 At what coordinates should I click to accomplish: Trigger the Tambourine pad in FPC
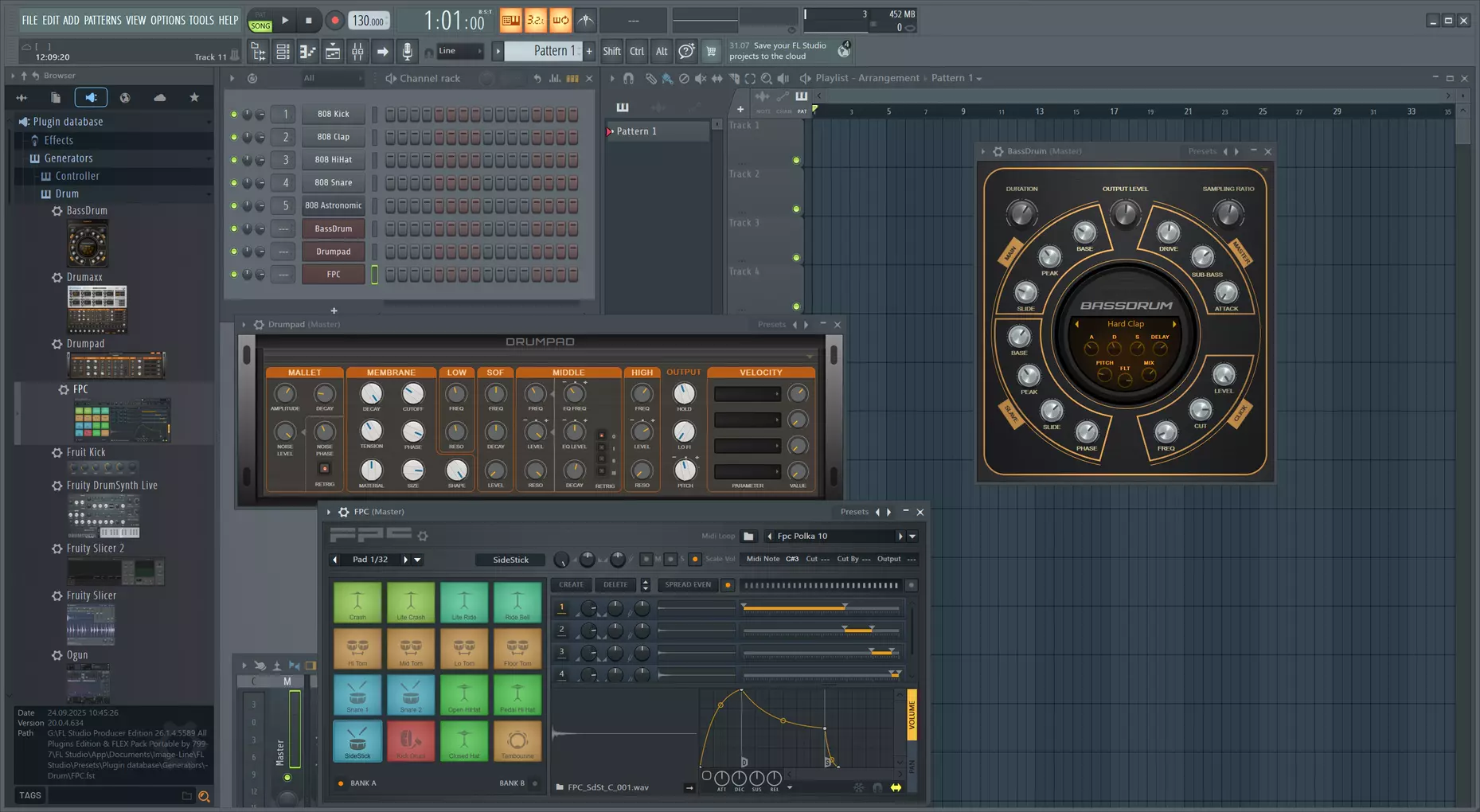(x=517, y=741)
